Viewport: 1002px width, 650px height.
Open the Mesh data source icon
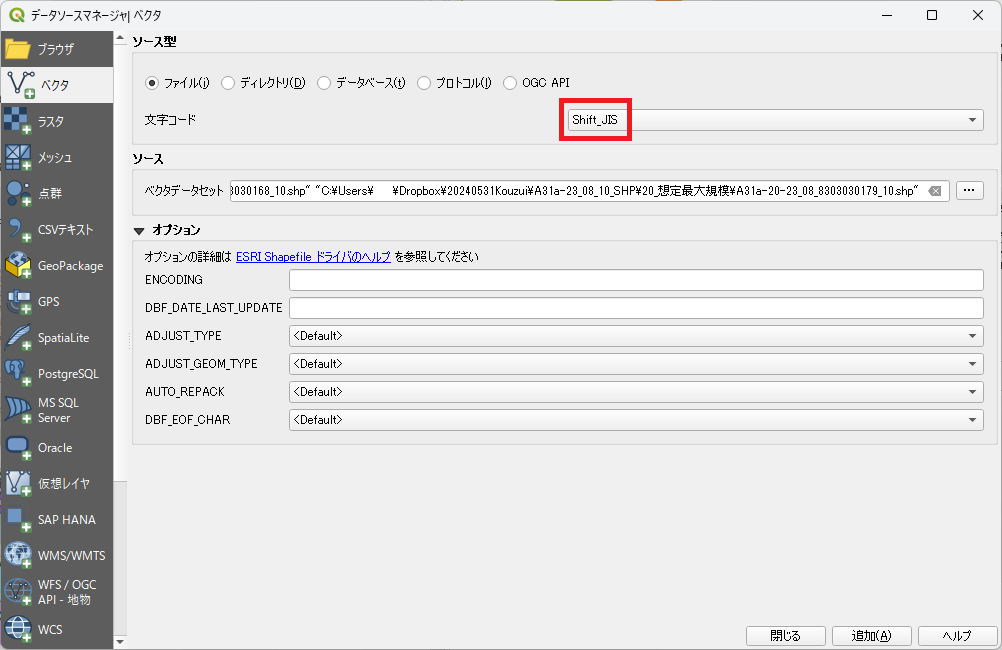(x=18, y=157)
